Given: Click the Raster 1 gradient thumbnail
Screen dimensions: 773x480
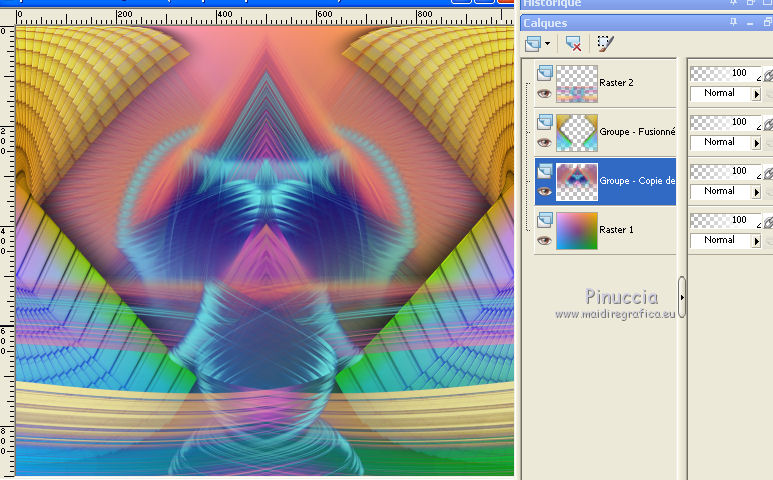Looking at the screenshot, I should pos(577,231).
